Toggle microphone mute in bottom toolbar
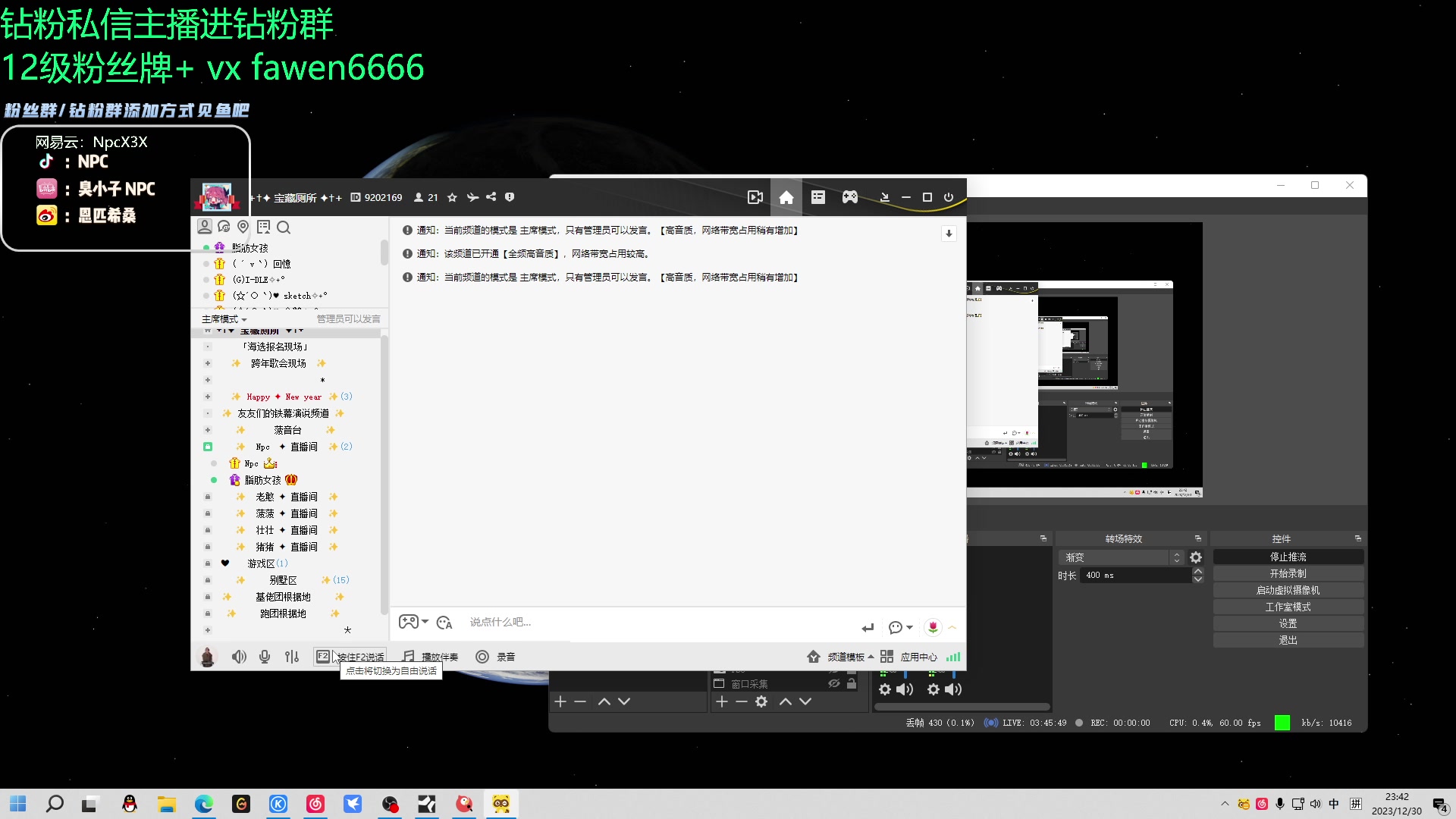Image resolution: width=1456 pixels, height=819 pixels. tap(264, 656)
